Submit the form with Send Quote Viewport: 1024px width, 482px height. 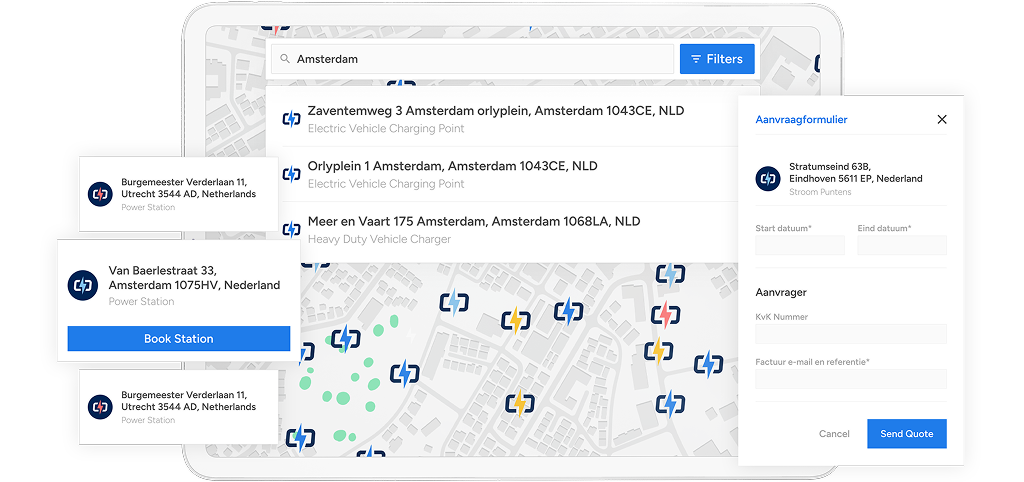(x=906, y=434)
